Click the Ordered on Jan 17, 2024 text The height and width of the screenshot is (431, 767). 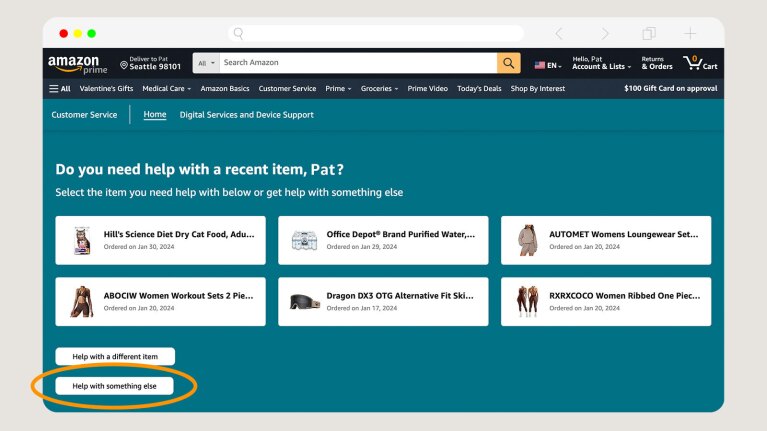pyautogui.click(x=362, y=308)
